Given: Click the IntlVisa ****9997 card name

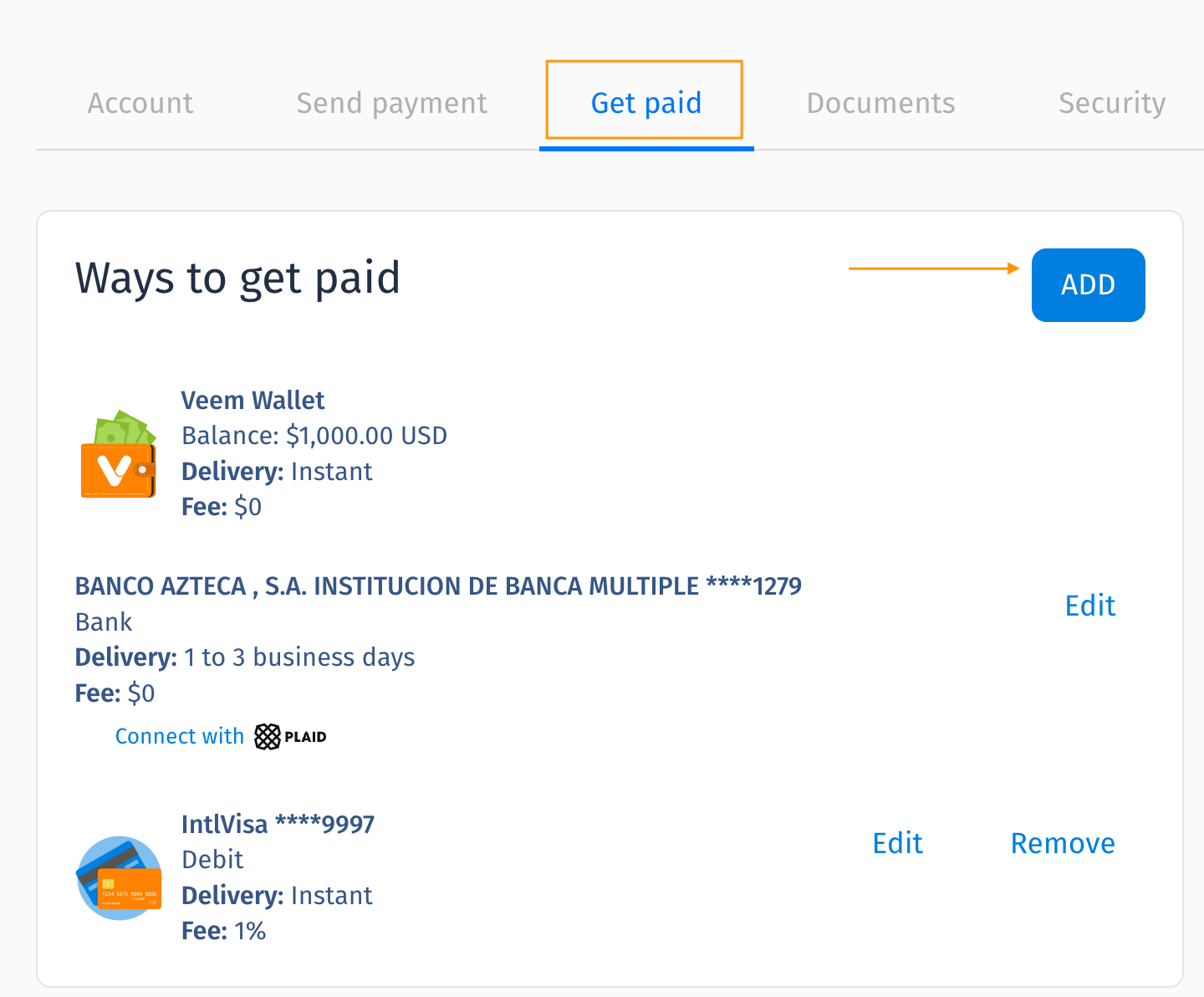Looking at the screenshot, I should 278,825.
